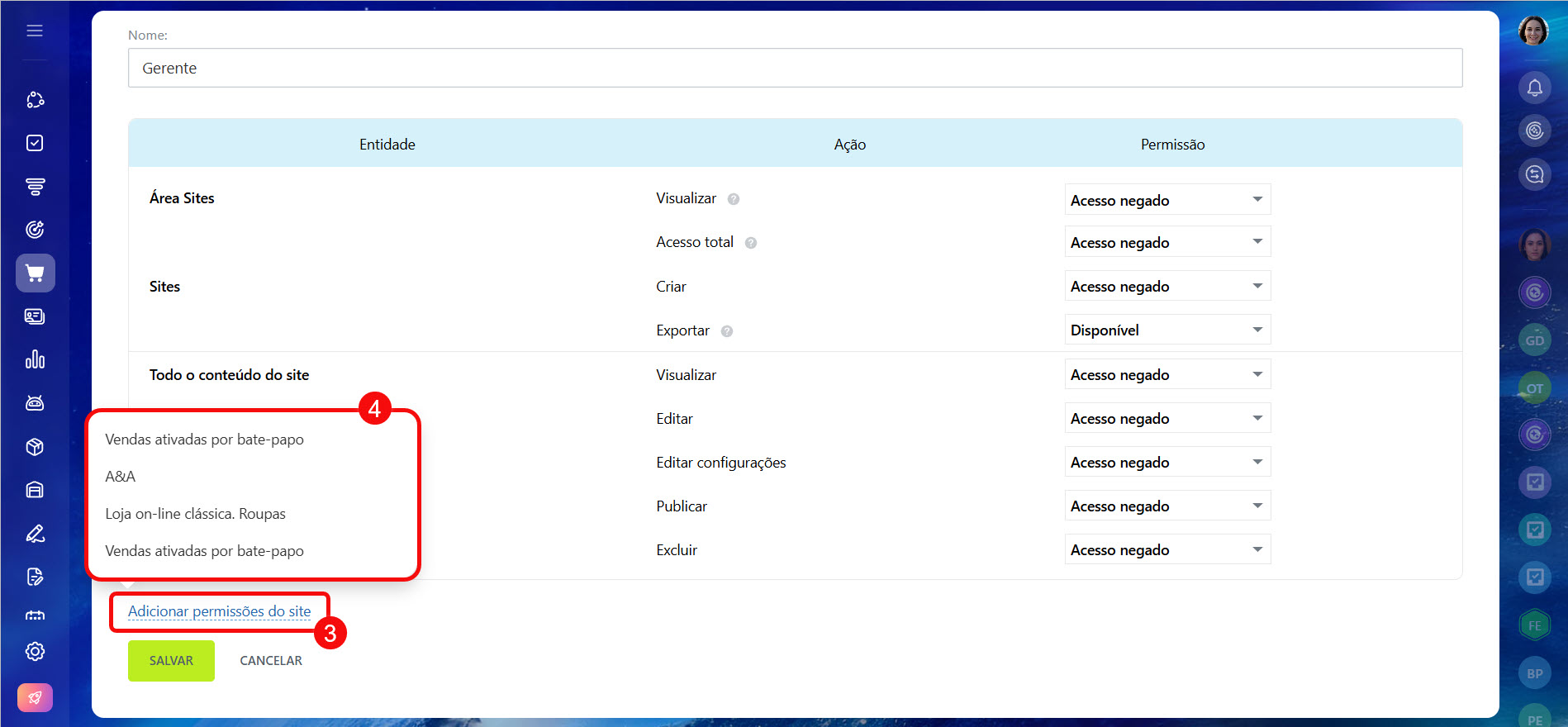The height and width of the screenshot is (727, 1568).
Task: Choose Loja on-line clássica. Roupas site
Action: click(196, 514)
